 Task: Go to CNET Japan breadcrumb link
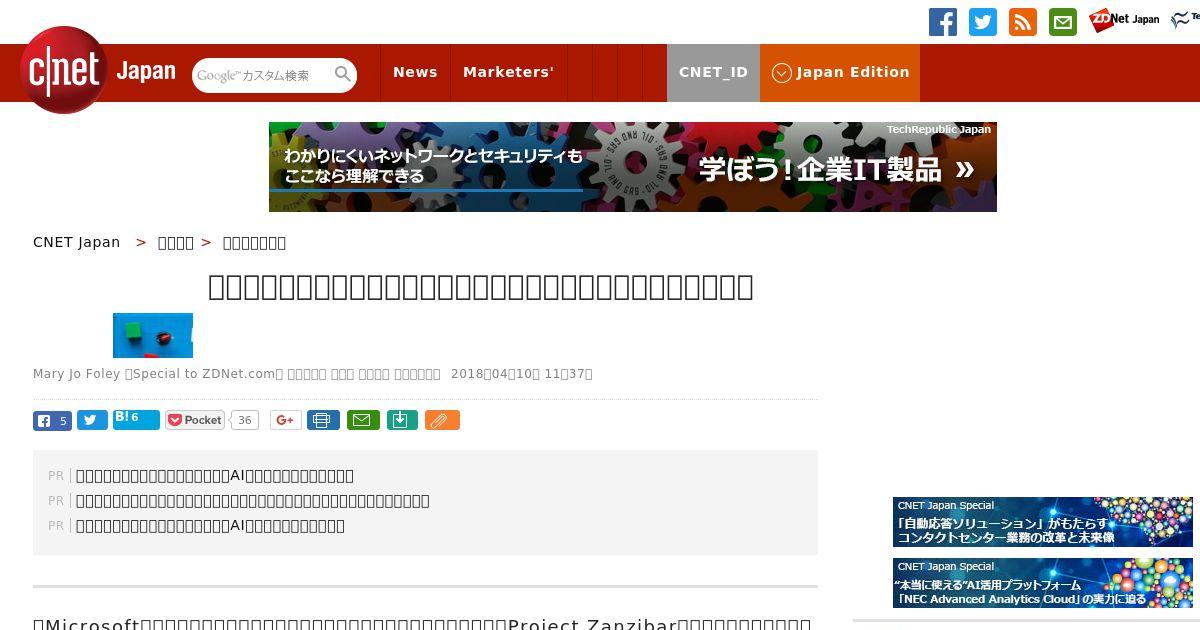[x=76, y=242]
